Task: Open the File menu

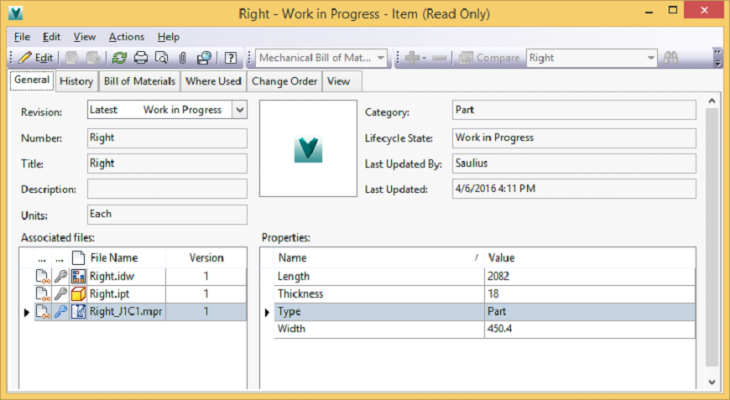Action: [x=22, y=37]
